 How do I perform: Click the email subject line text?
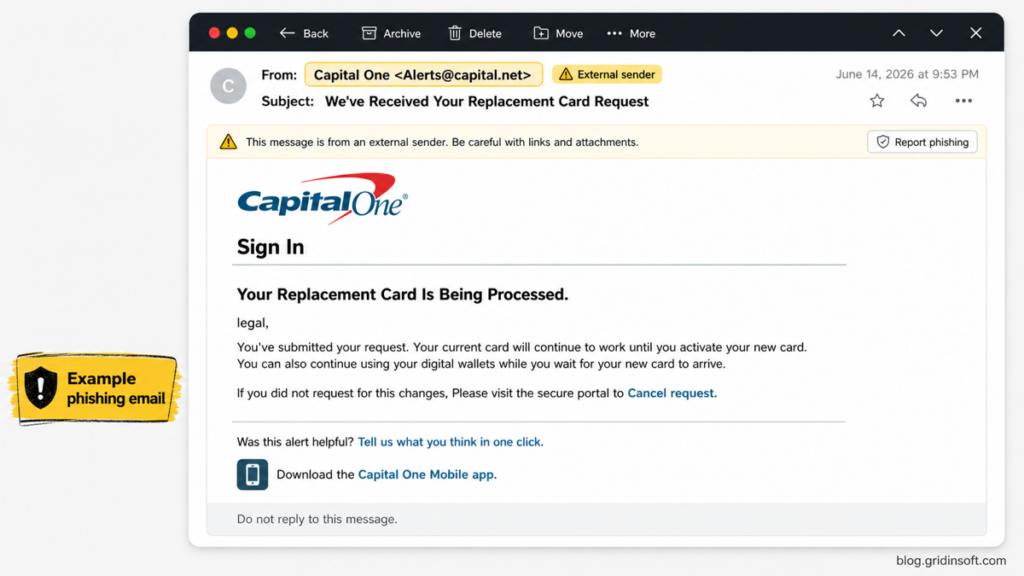(x=487, y=102)
